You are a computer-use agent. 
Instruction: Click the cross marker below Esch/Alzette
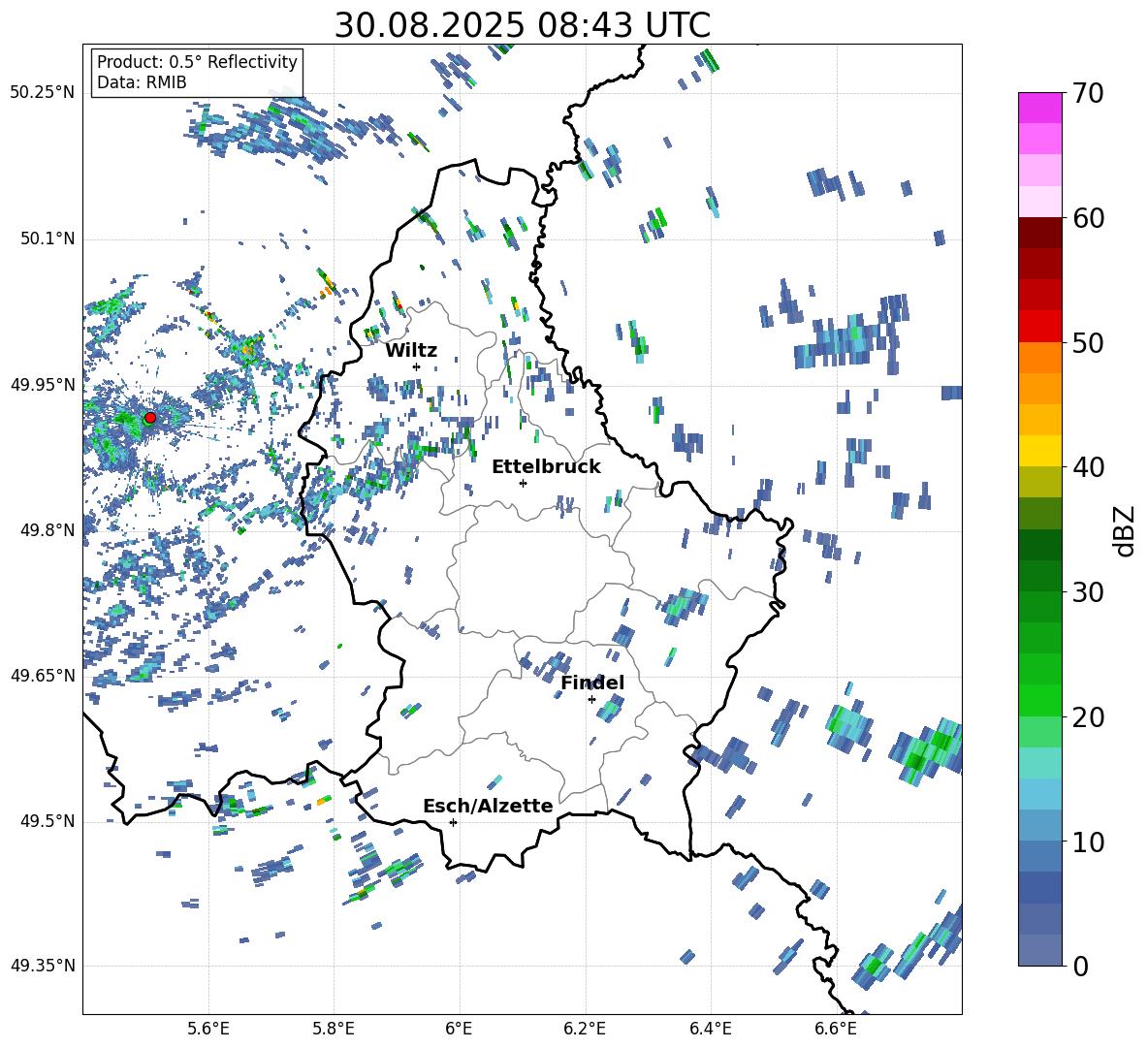point(453,822)
